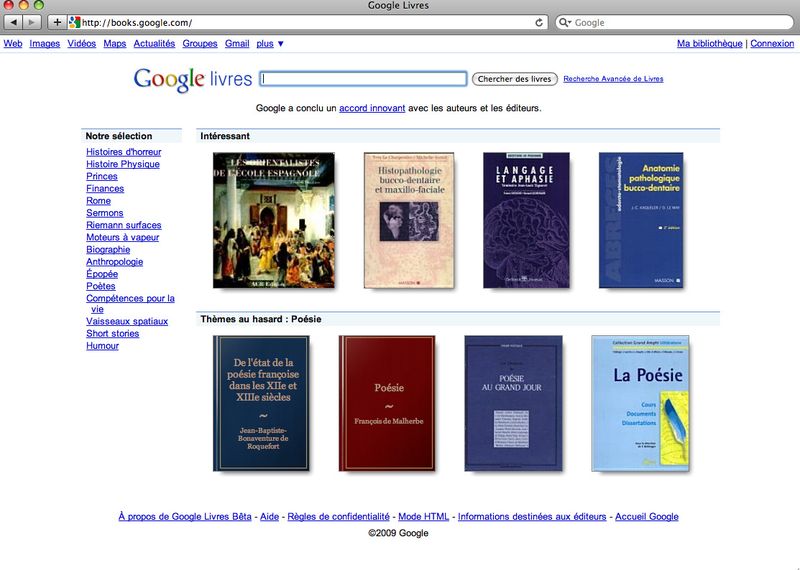Image resolution: width=800 pixels, height=570 pixels.
Task: Go back with the browser back arrow
Action: point(13,22)
